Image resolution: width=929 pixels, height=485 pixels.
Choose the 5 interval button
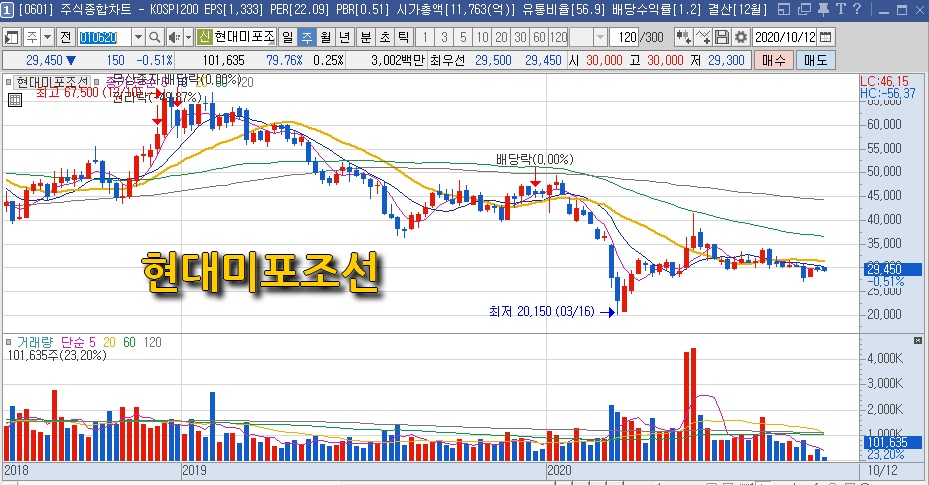click(x=463, y=37)
